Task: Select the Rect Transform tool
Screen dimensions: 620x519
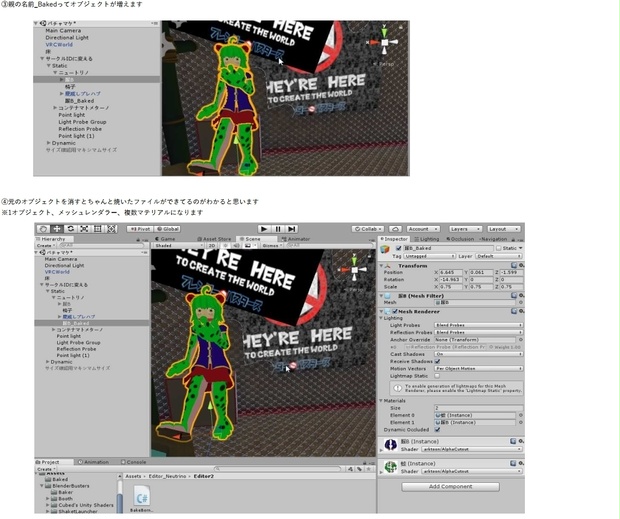Action: click(x=98, y=229)
